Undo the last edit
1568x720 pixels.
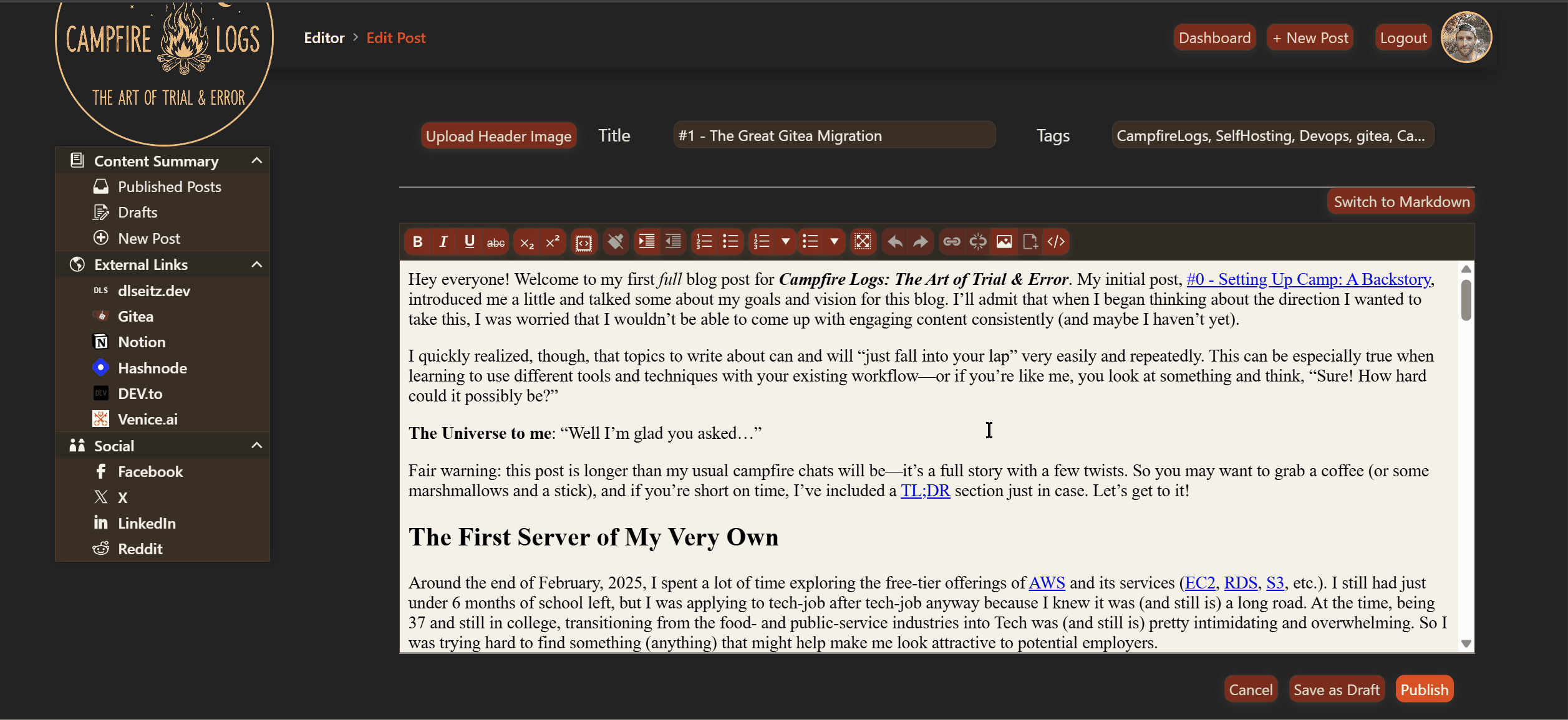894,242
